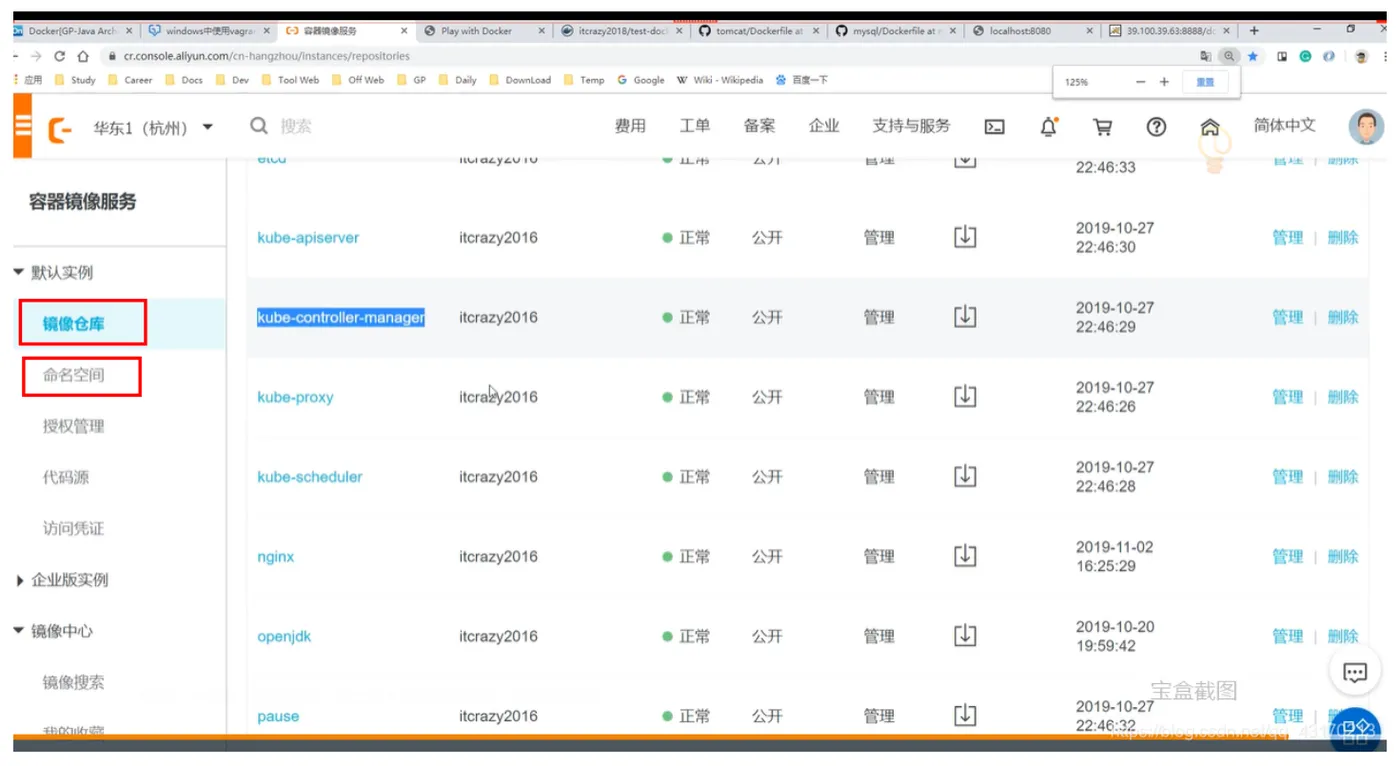Open the 备案 menu
This screenshot has height=766, width=1400.
(759, 126)
